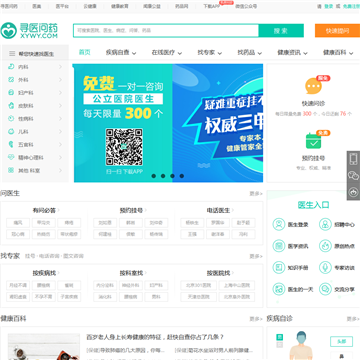Click into the search input field
Screen dimensions: 360x360
coord(166,31)
